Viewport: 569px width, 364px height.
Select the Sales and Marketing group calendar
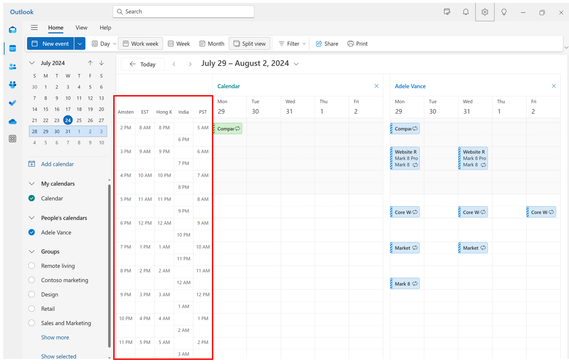pos(32,323)
